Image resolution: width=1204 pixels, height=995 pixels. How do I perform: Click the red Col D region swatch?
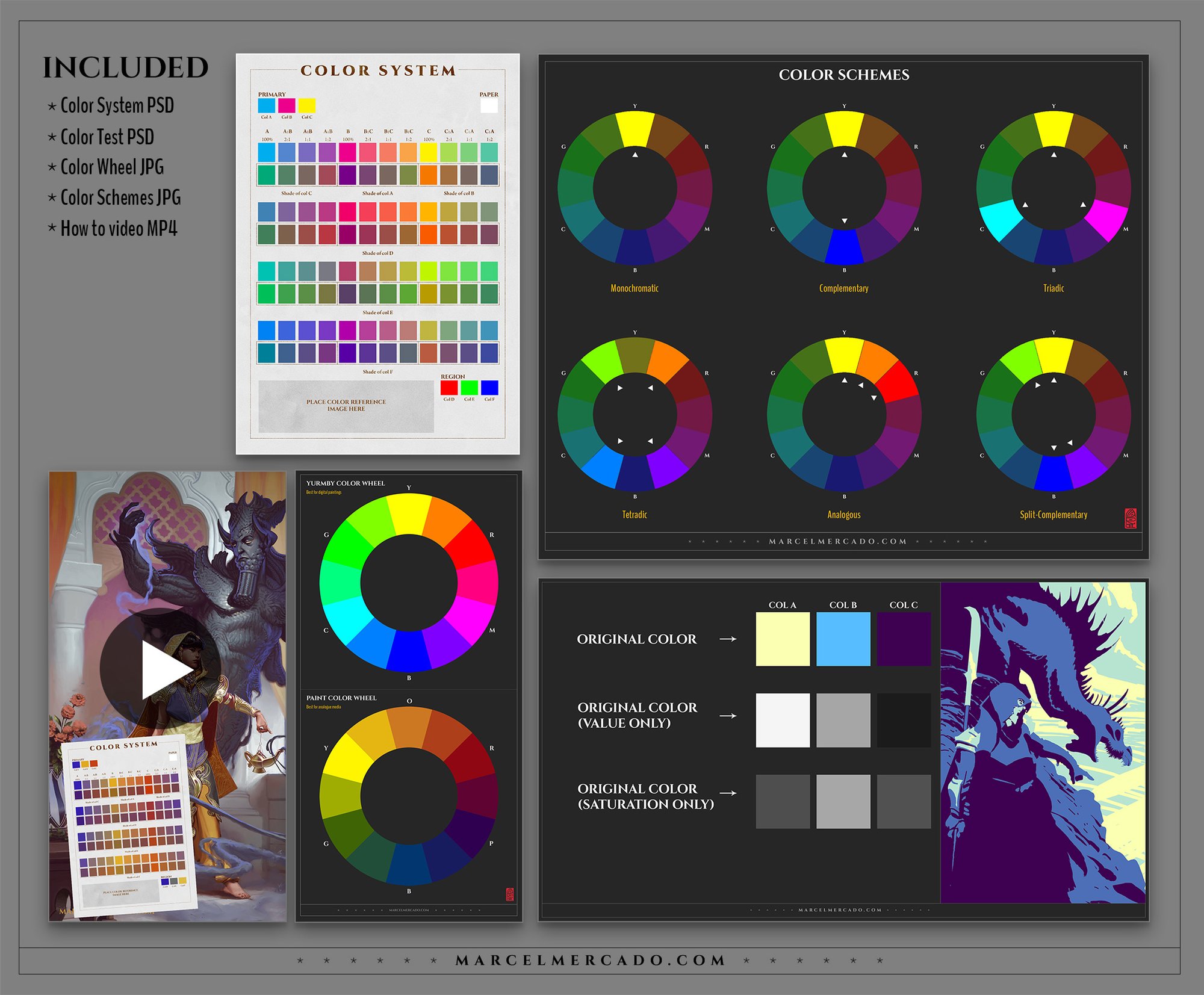coord(449,388)
